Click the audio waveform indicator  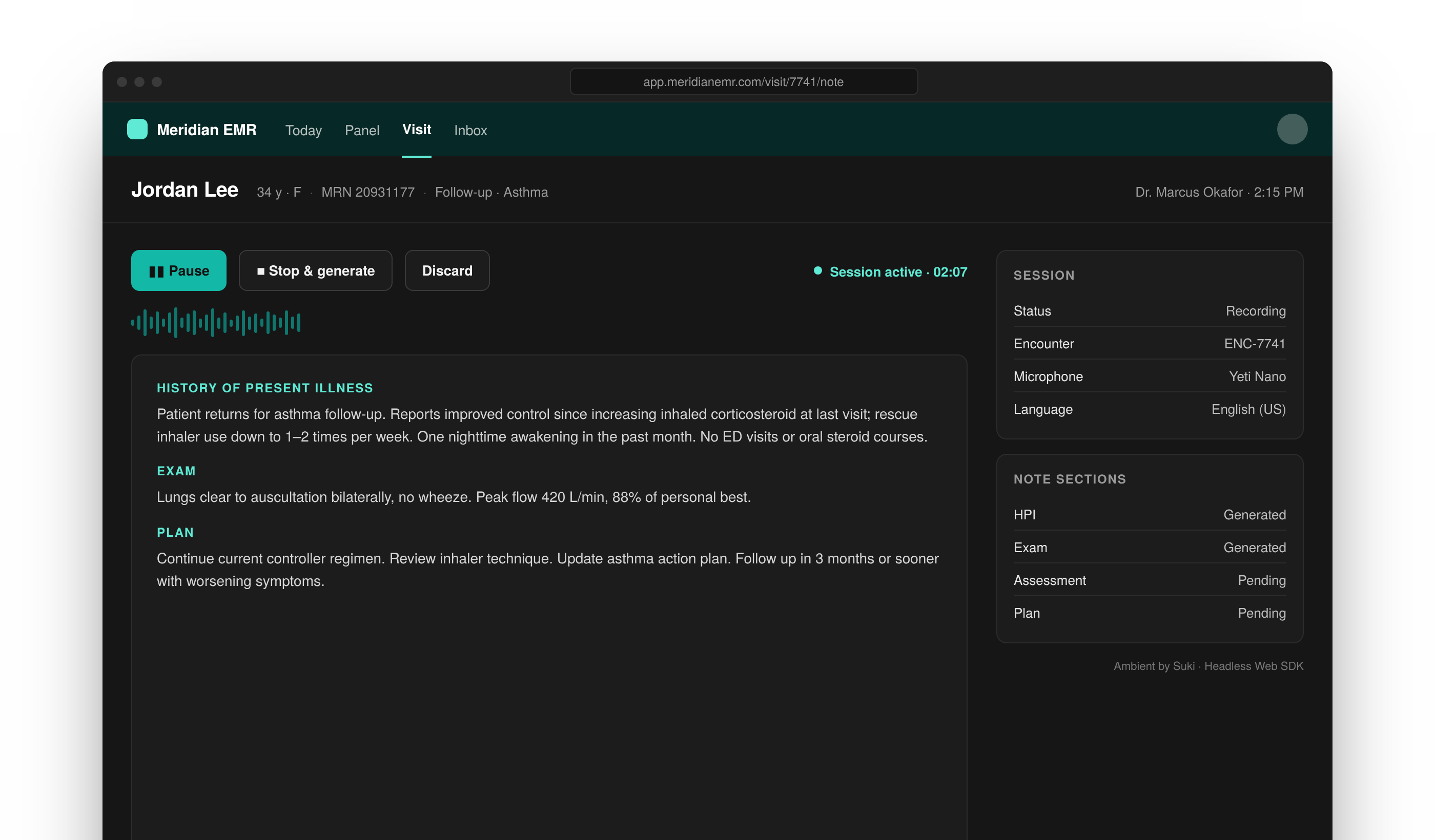[x=216, y=323]
